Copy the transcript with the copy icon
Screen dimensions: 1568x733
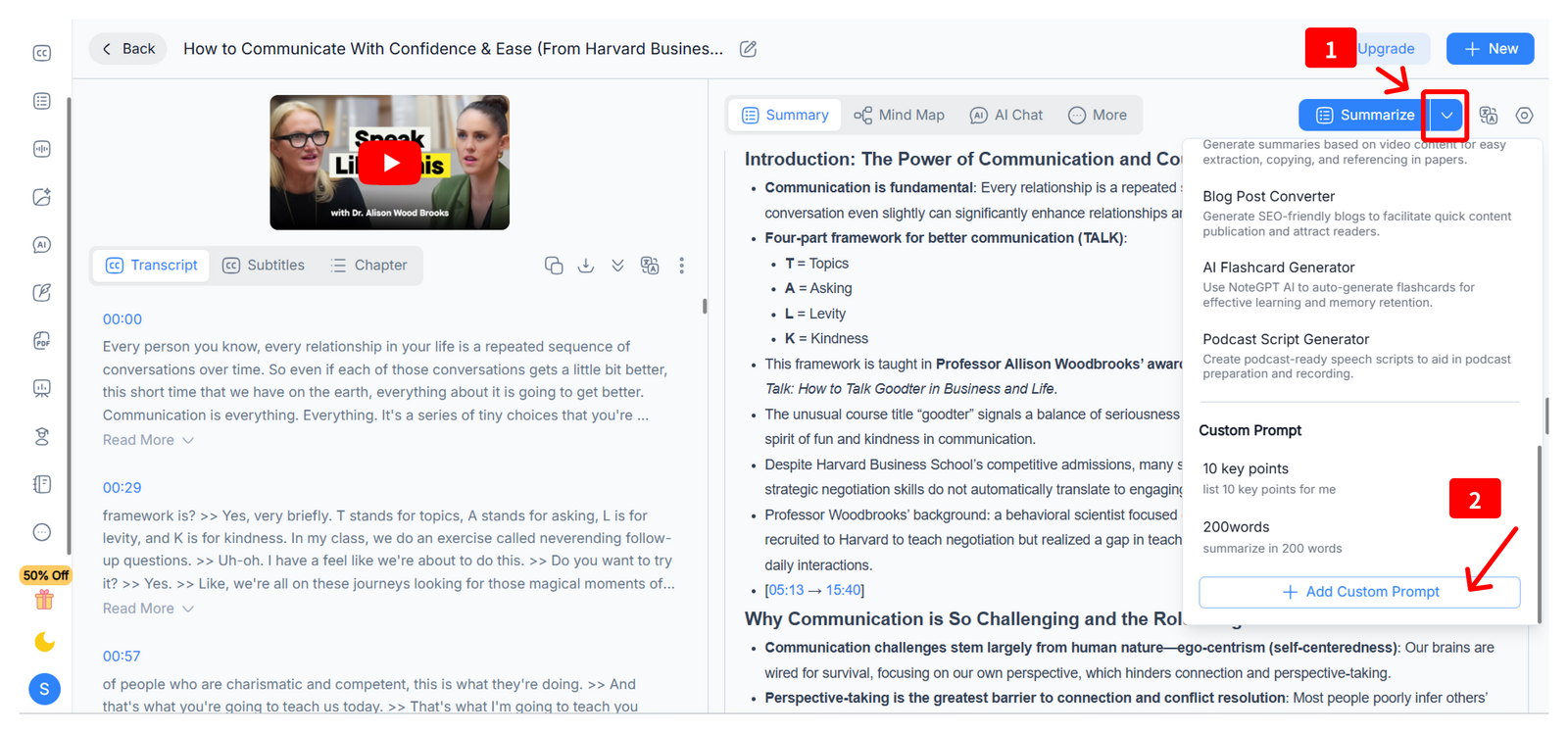pos(554,266)
